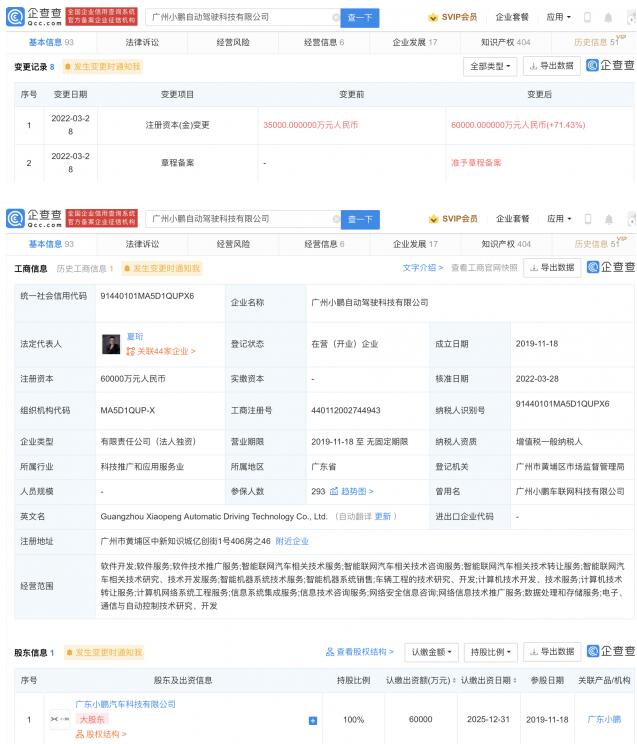Expand 应用 dropdown in header above 变更记录
Screen dimensions: 637x744
[x=558, y=17]
